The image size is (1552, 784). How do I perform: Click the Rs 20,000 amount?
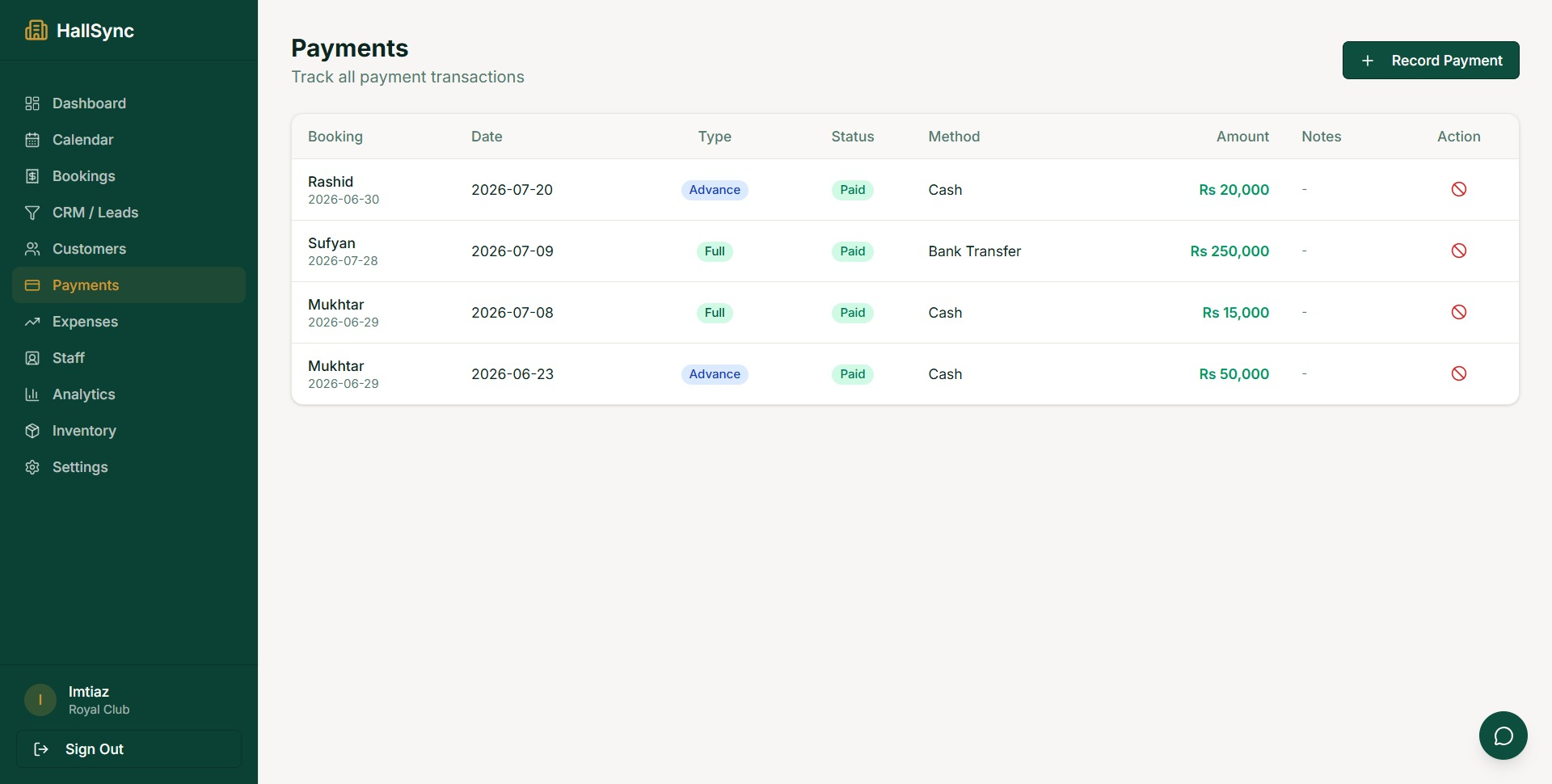(x=1234, y=190)
